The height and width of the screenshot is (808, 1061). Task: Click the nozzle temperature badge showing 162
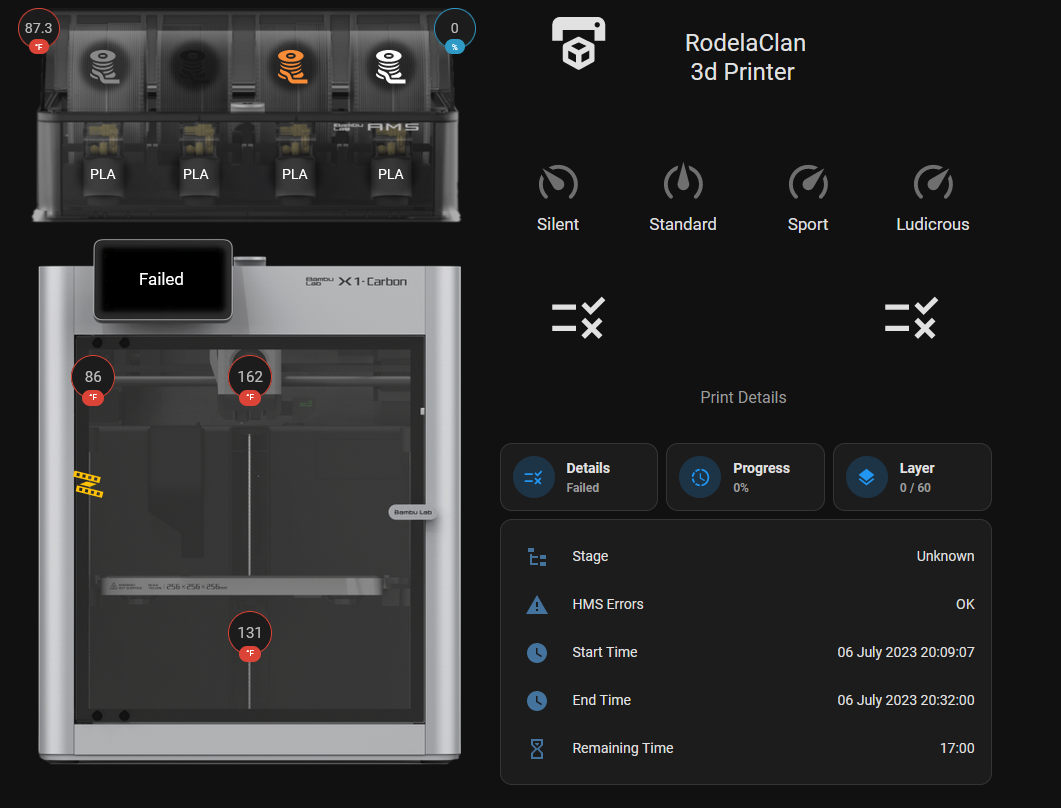[249, 377]
